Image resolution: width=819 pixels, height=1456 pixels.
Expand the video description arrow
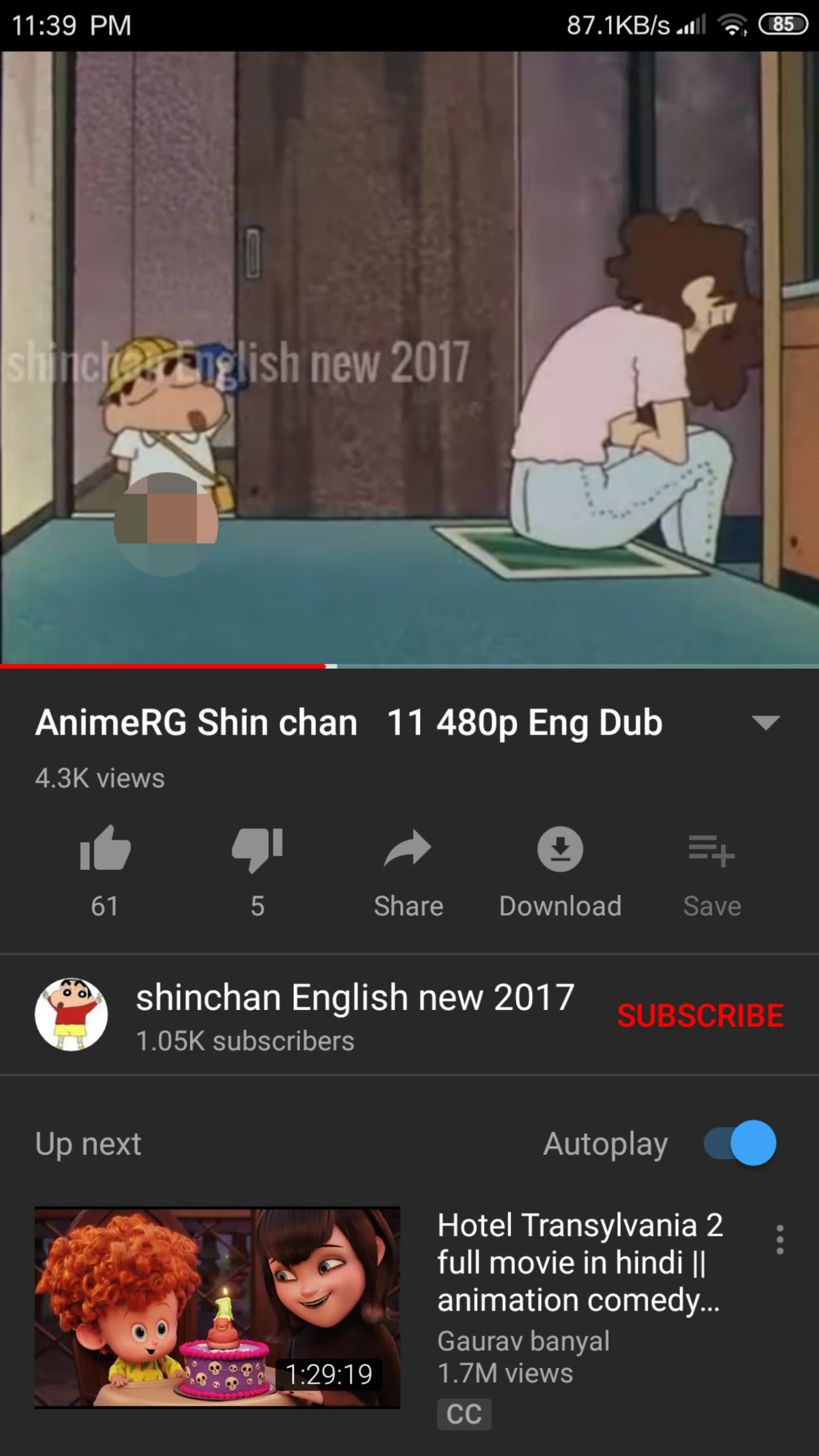click(766, 723)
